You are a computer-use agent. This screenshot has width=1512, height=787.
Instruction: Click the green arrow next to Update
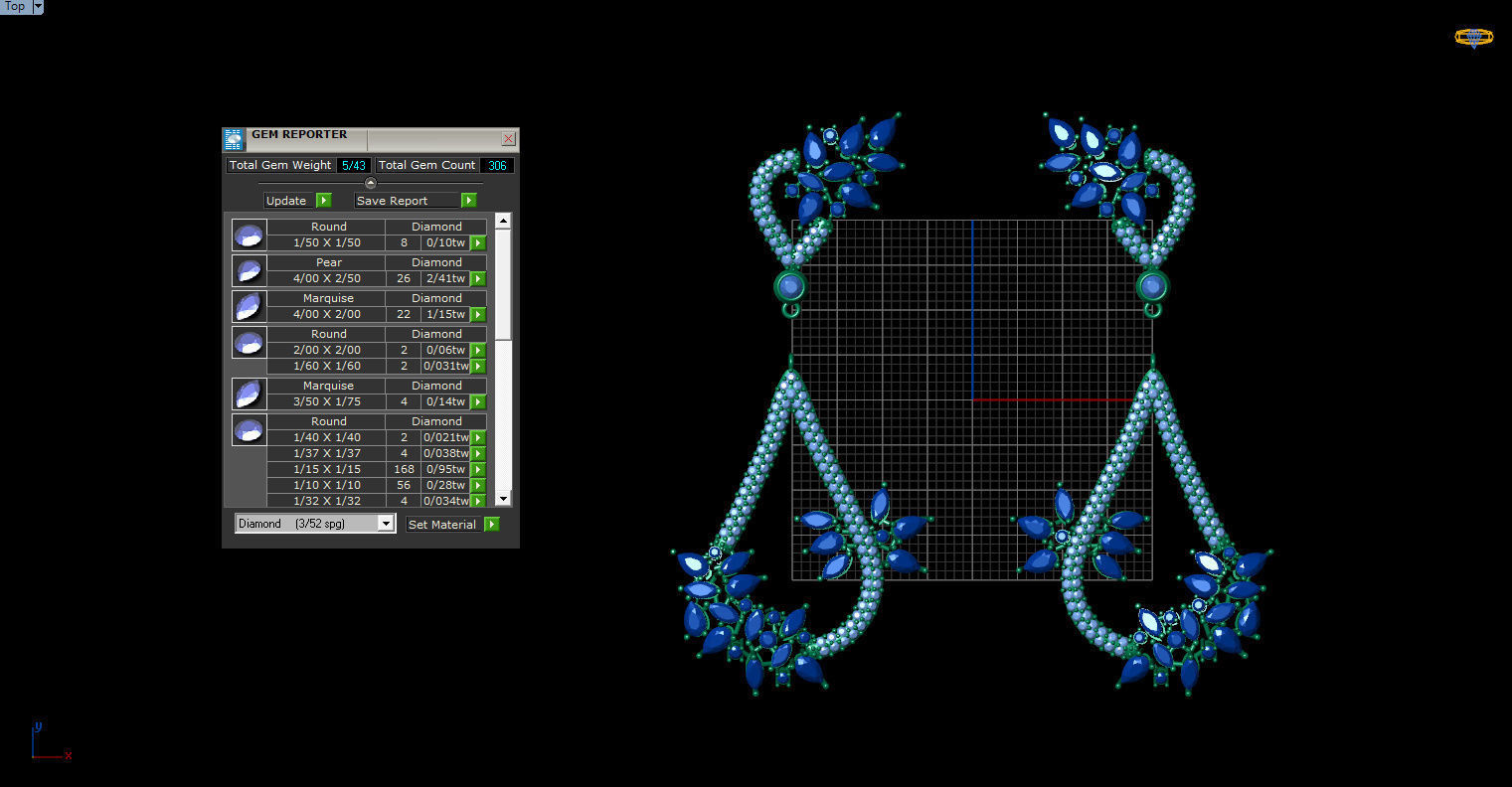[x=324, y=201]
